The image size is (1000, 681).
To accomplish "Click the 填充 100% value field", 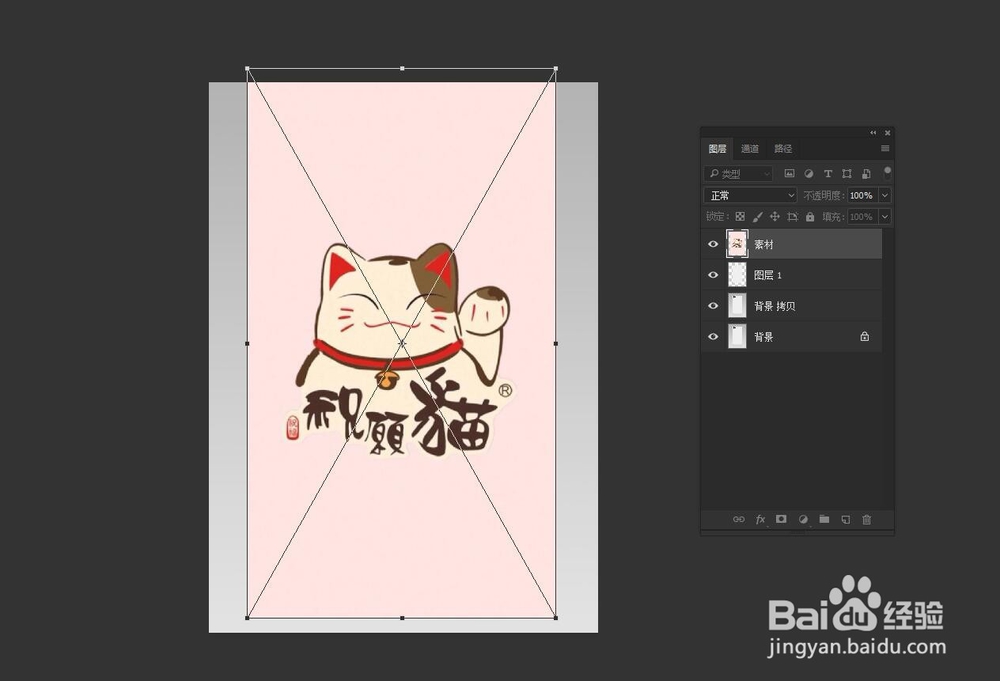I will tap(862, 217).
